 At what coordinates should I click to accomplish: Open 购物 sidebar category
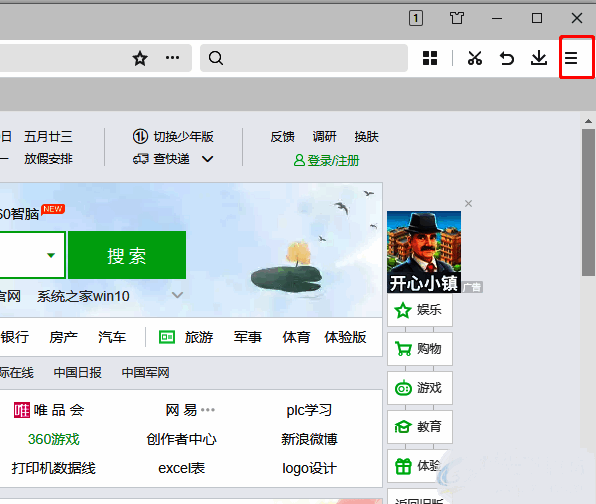420,349
